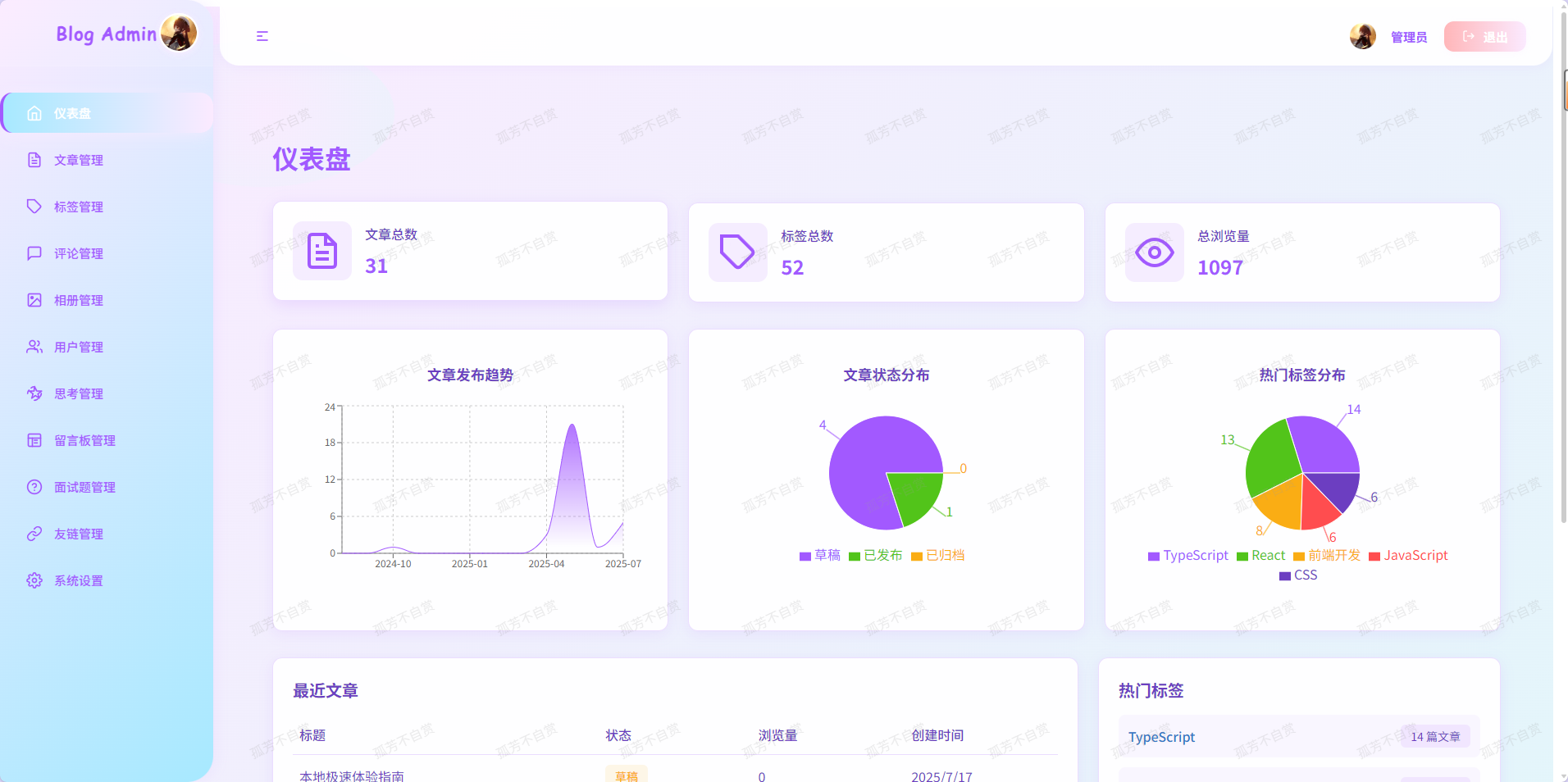Hide the React series via its legend item
1568x782 pixels.
(1260, 556)
